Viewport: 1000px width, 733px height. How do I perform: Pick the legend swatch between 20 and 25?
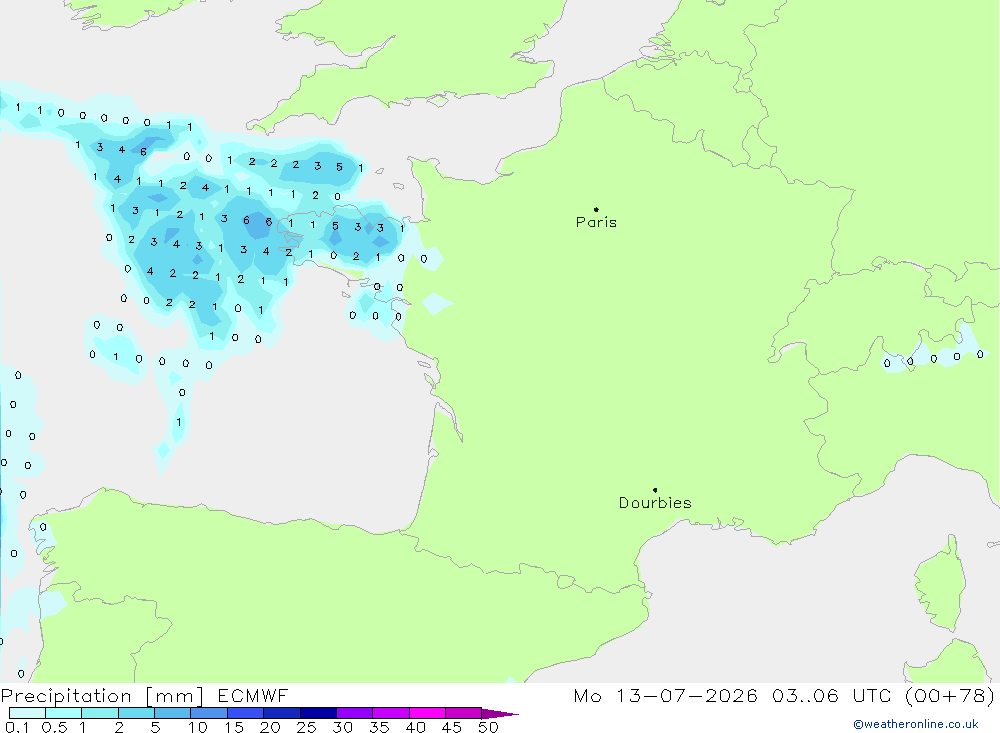pyautogui.click(x=282, y=713)
